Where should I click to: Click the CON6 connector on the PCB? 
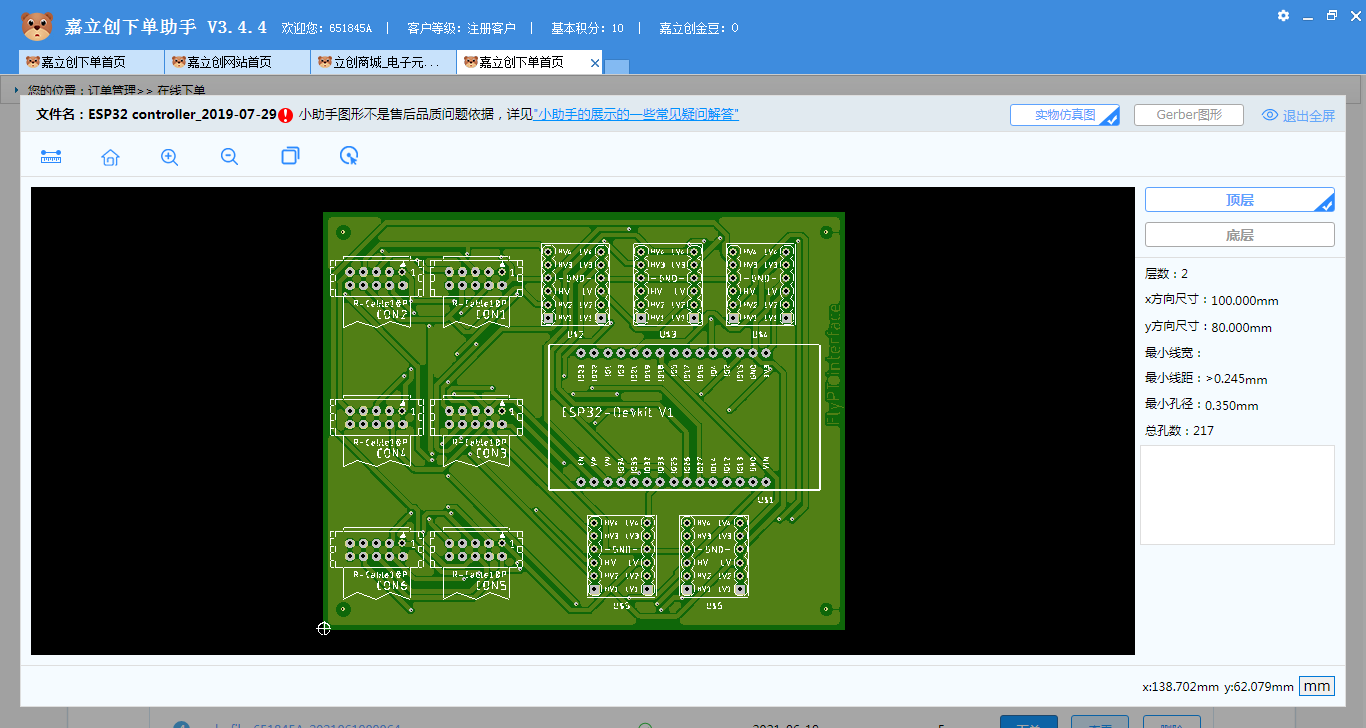[x=376, y=562]
